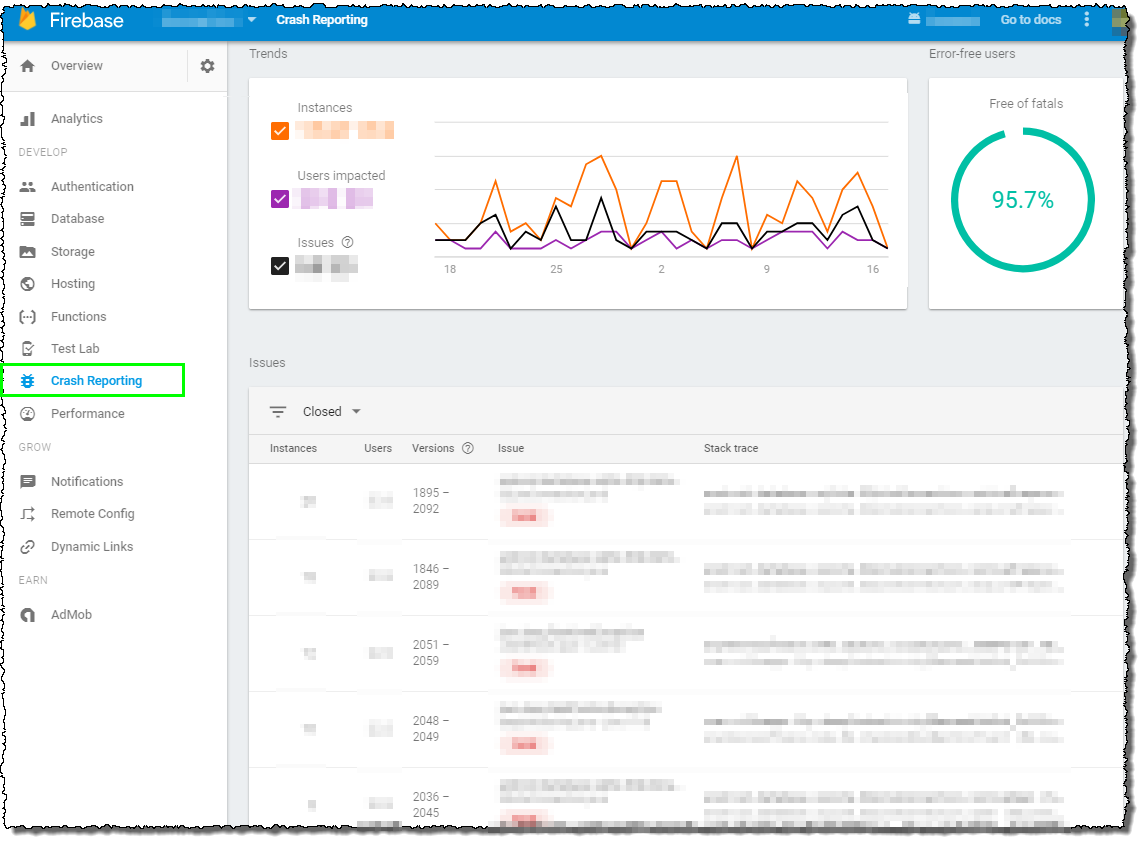Toggle the purple Users impacted checkbox

(x=280, y=200)
